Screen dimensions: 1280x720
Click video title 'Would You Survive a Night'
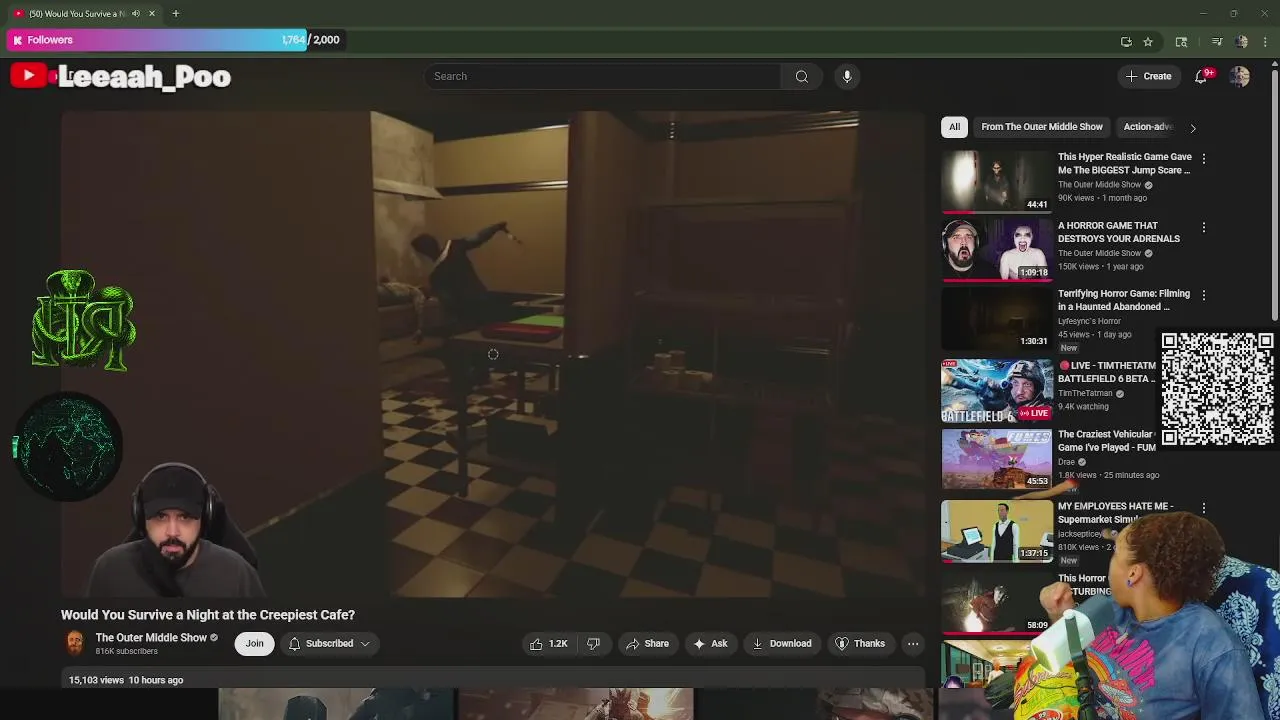tap(208, 615)
